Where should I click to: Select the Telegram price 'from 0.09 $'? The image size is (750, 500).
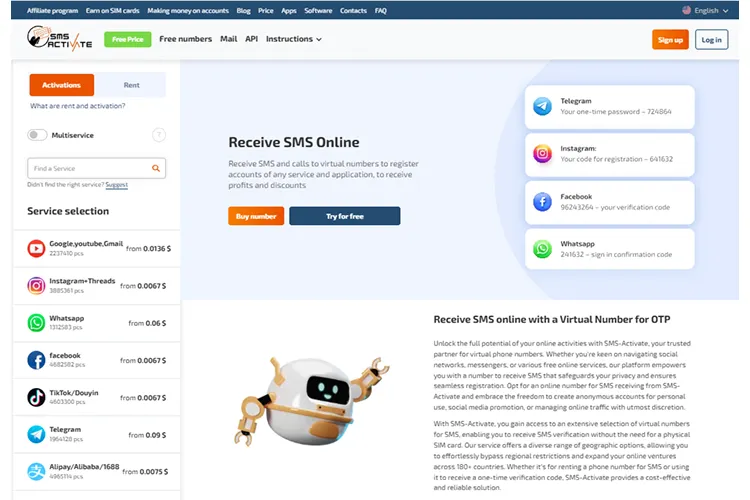(x=147, y=435)
